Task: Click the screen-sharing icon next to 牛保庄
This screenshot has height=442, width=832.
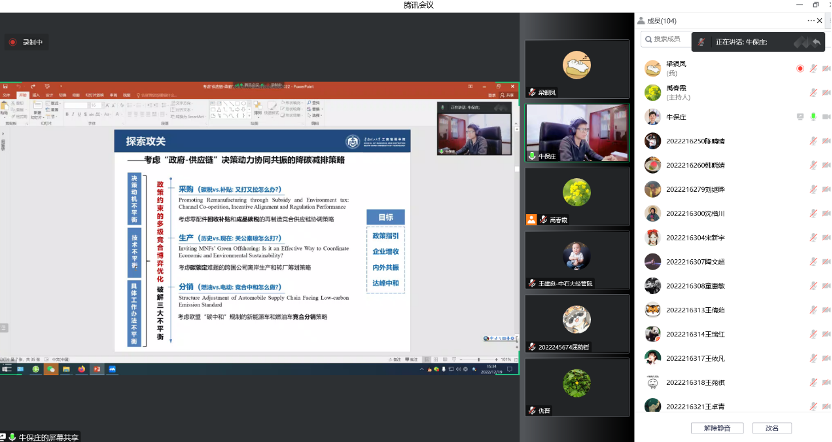Action: [800, 116]
